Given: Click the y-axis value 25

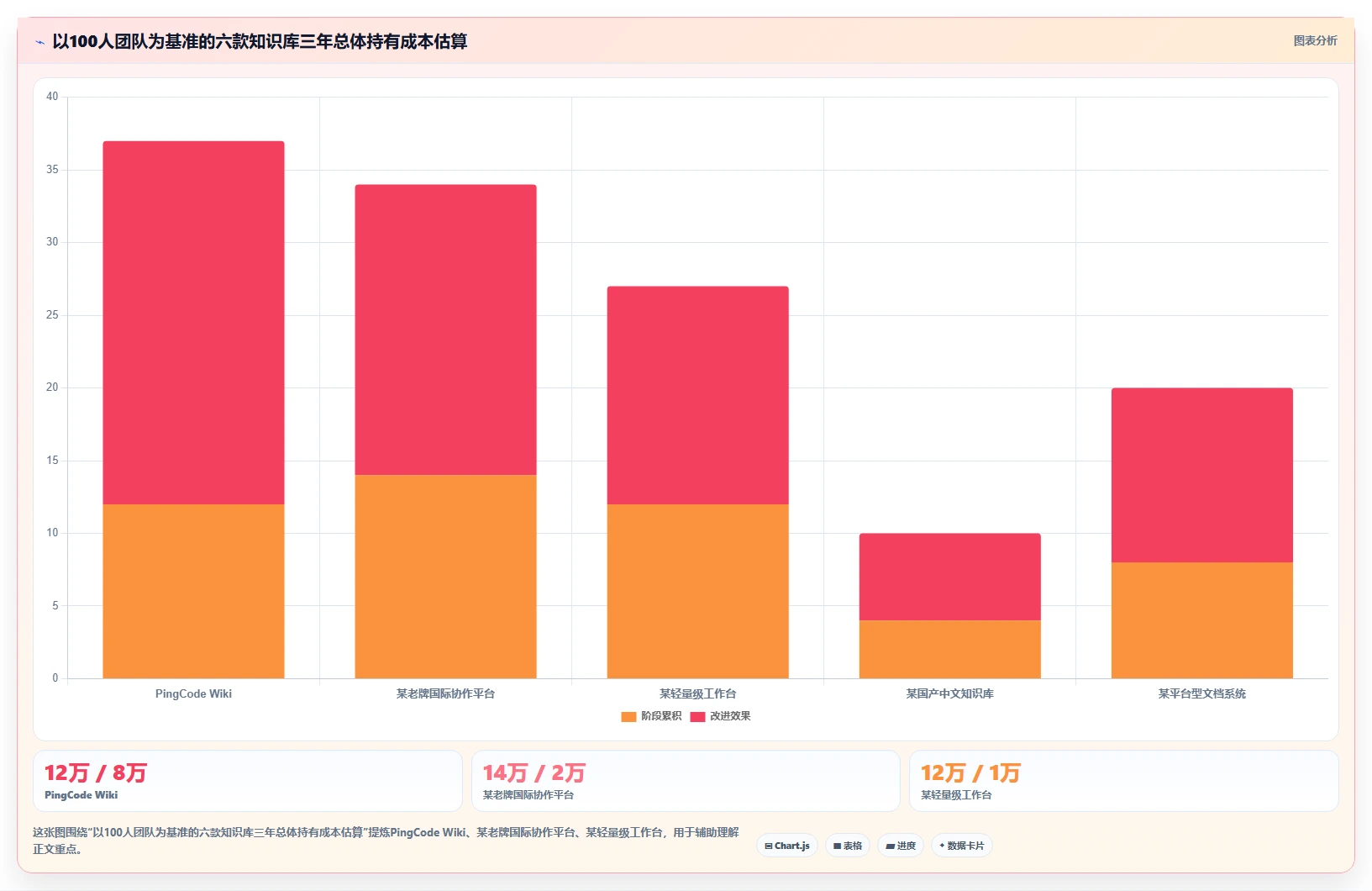Looking at the screenshot, I should coord(52,315).
